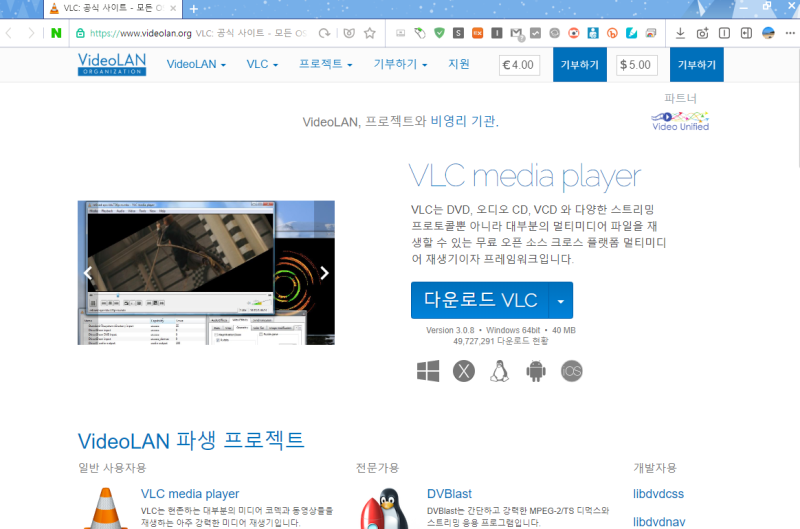This screenshot has height=529, width=800.
Task: Open the 비영리 기관 link
Action: (x=464, y=121)
